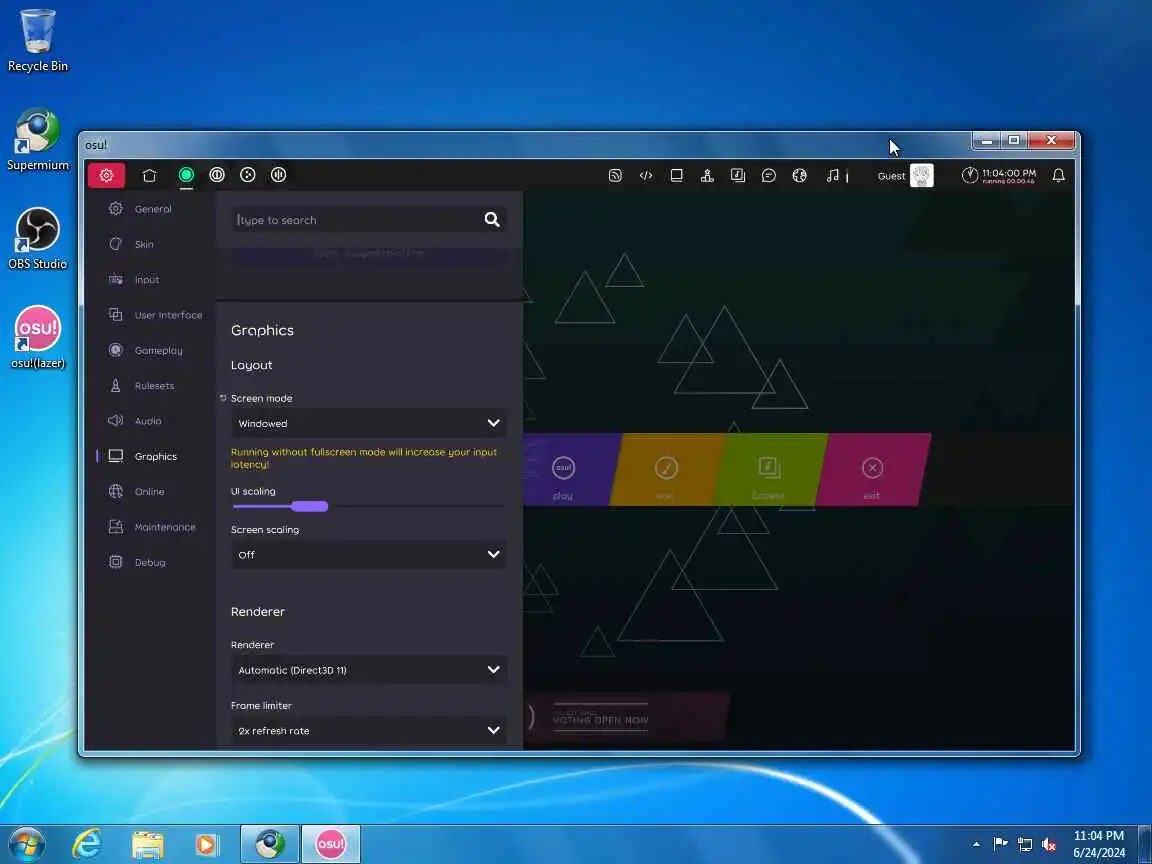This screenshot has height=864, width=1152.
Task: Open the rankings podium icon
Action: pos(708,176)
